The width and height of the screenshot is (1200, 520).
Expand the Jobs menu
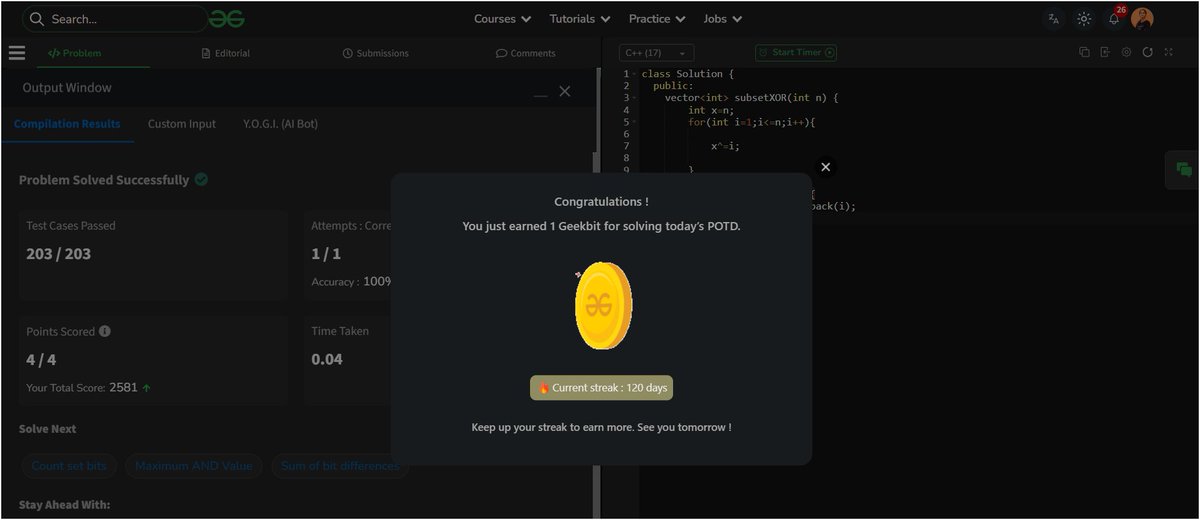pyautogui.click(x=723, y=19)
